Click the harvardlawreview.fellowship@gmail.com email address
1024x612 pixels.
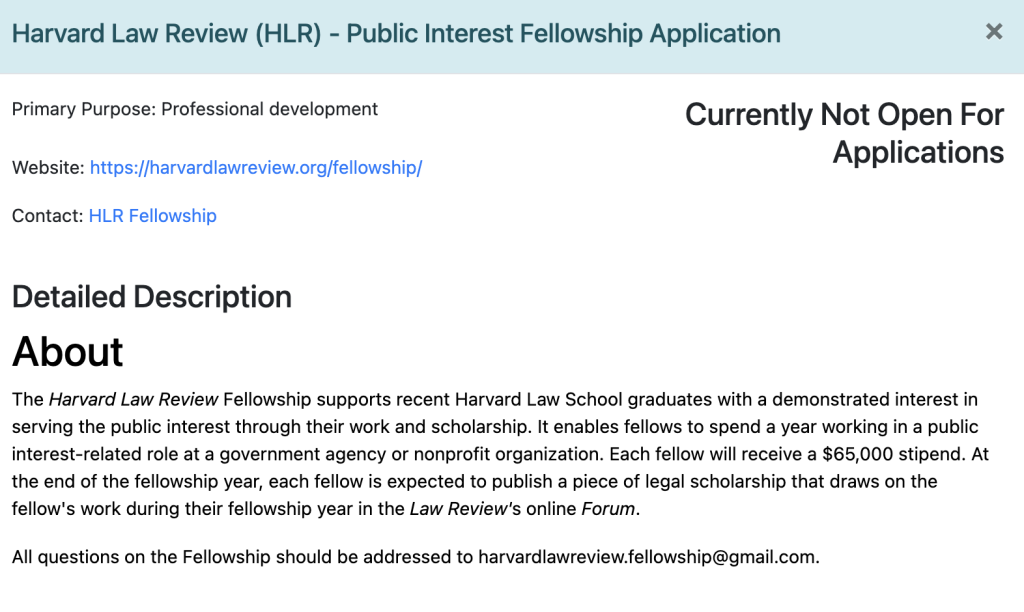pos(646,557)
